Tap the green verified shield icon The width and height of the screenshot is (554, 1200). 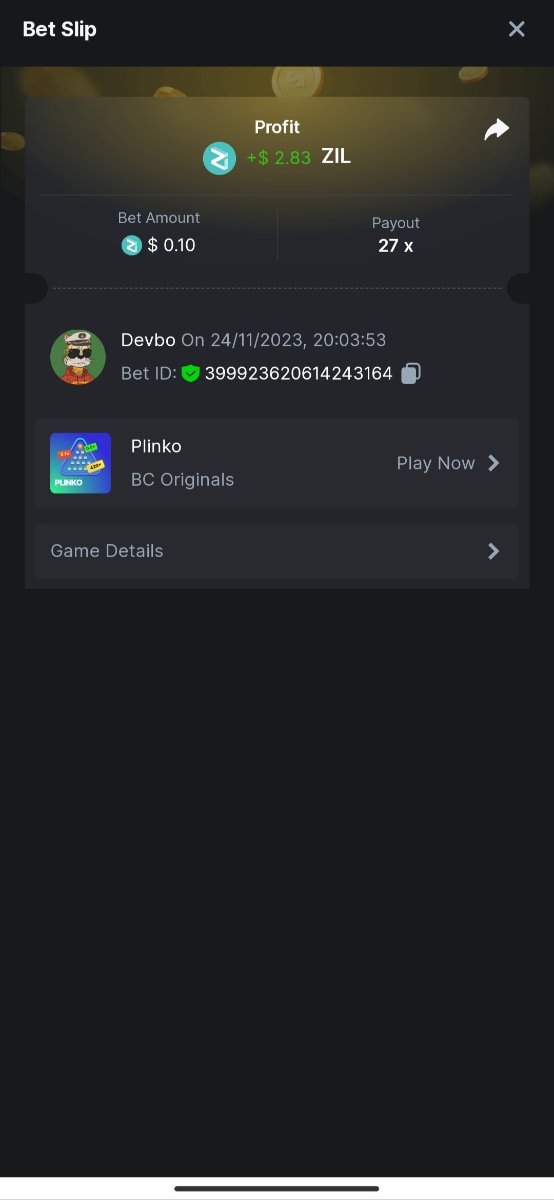191,373
